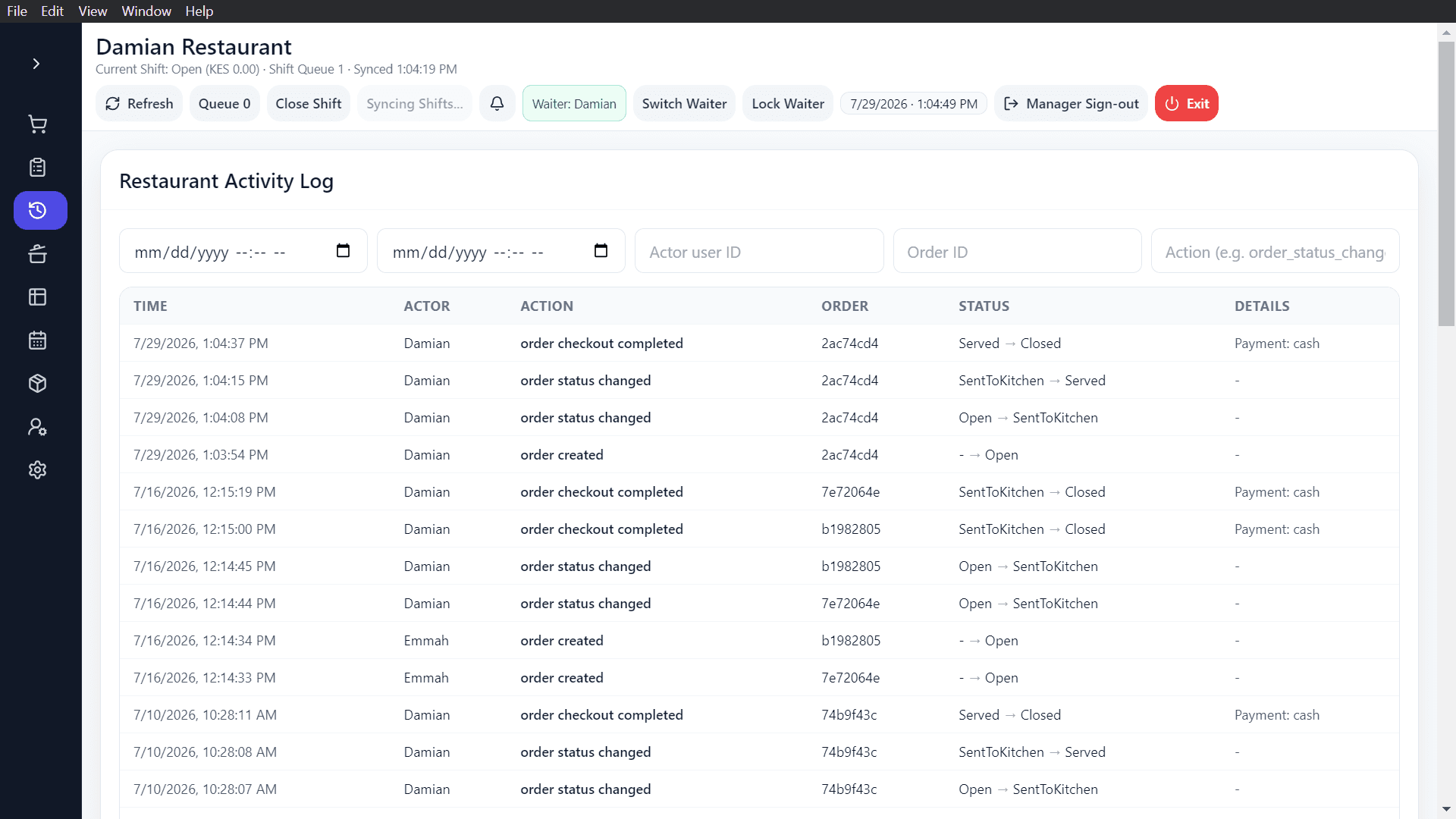Open the shopping cart sidebar icon
1456x819 pixels.
coord(38,124)
